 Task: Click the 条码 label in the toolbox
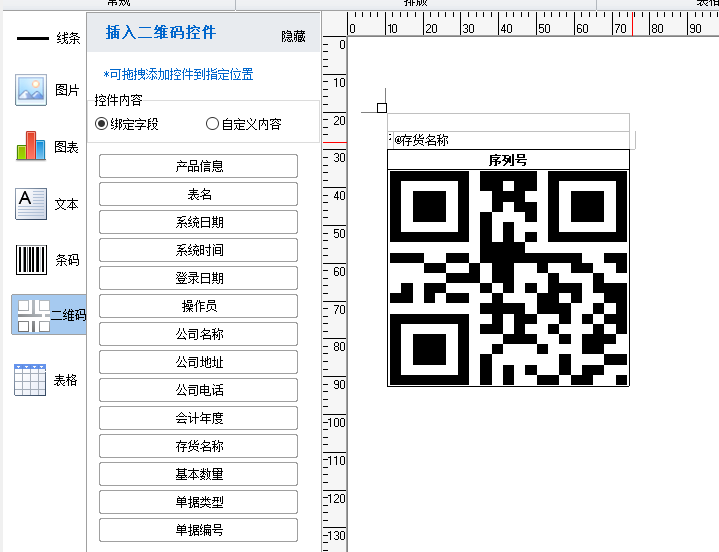tap(67, 260)
